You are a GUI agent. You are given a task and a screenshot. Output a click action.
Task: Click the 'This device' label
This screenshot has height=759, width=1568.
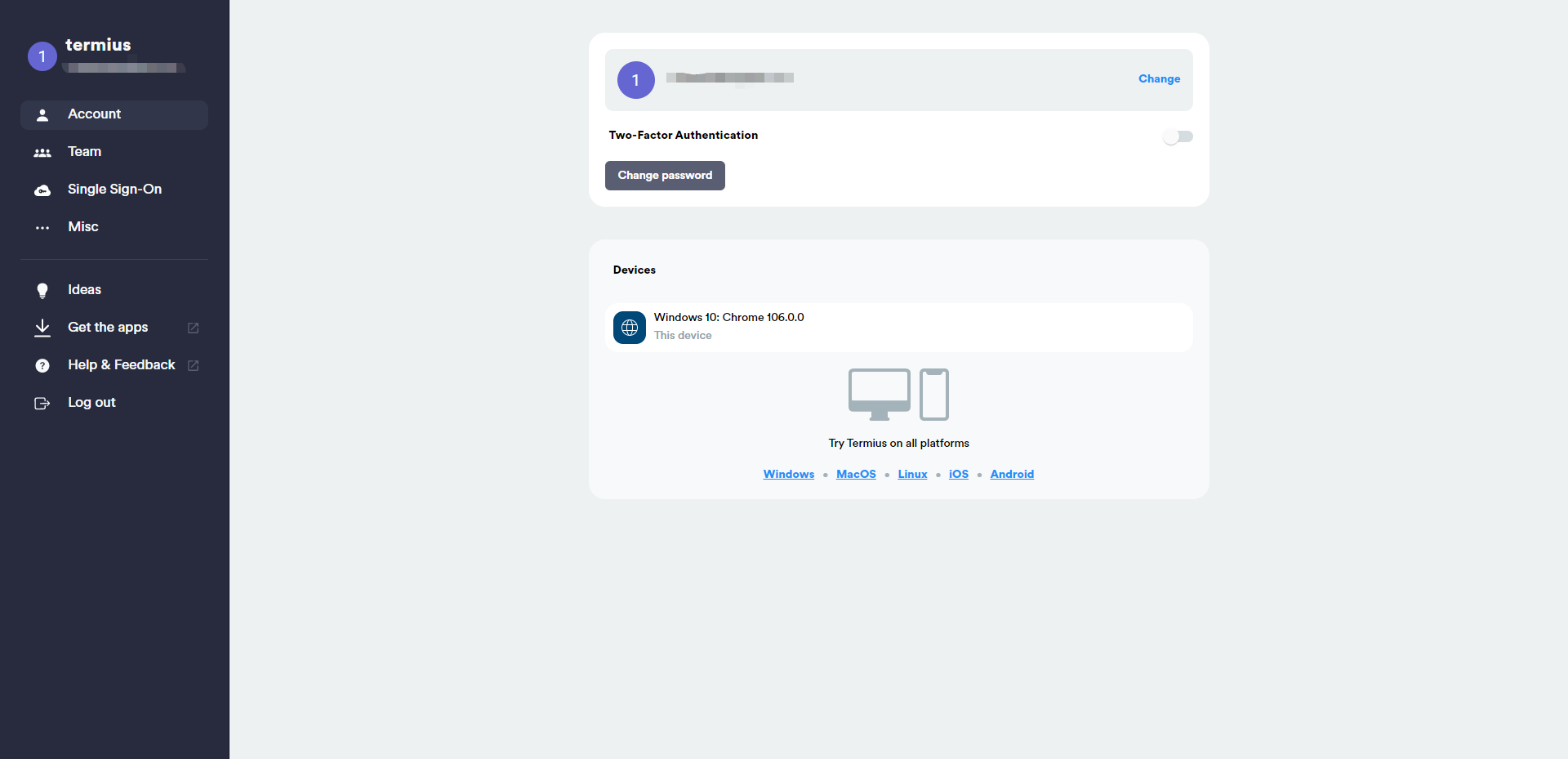pyautogui.click(x=683, y=336)
